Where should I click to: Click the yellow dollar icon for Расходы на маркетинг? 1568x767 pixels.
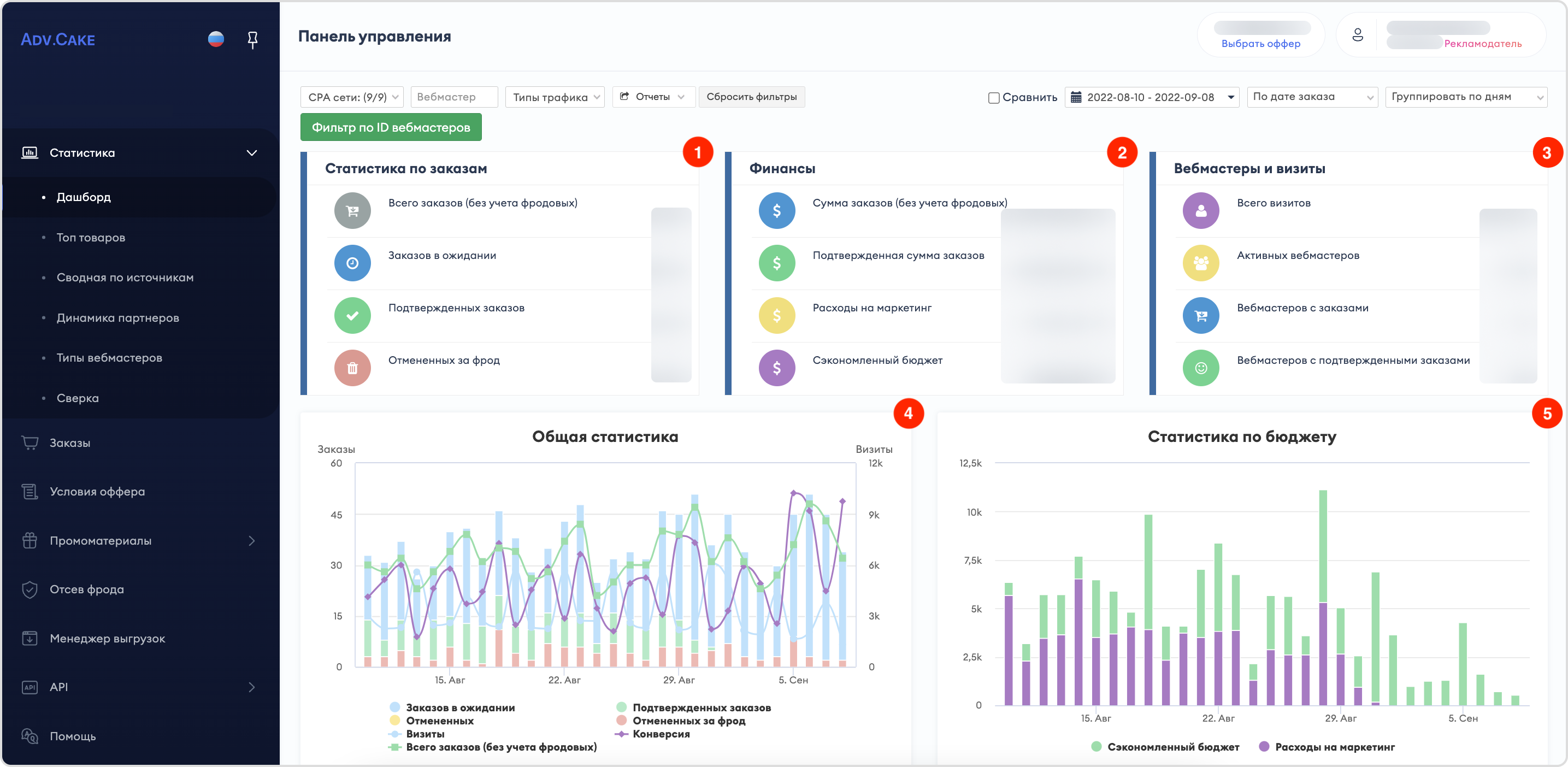[x=777, y=315]
